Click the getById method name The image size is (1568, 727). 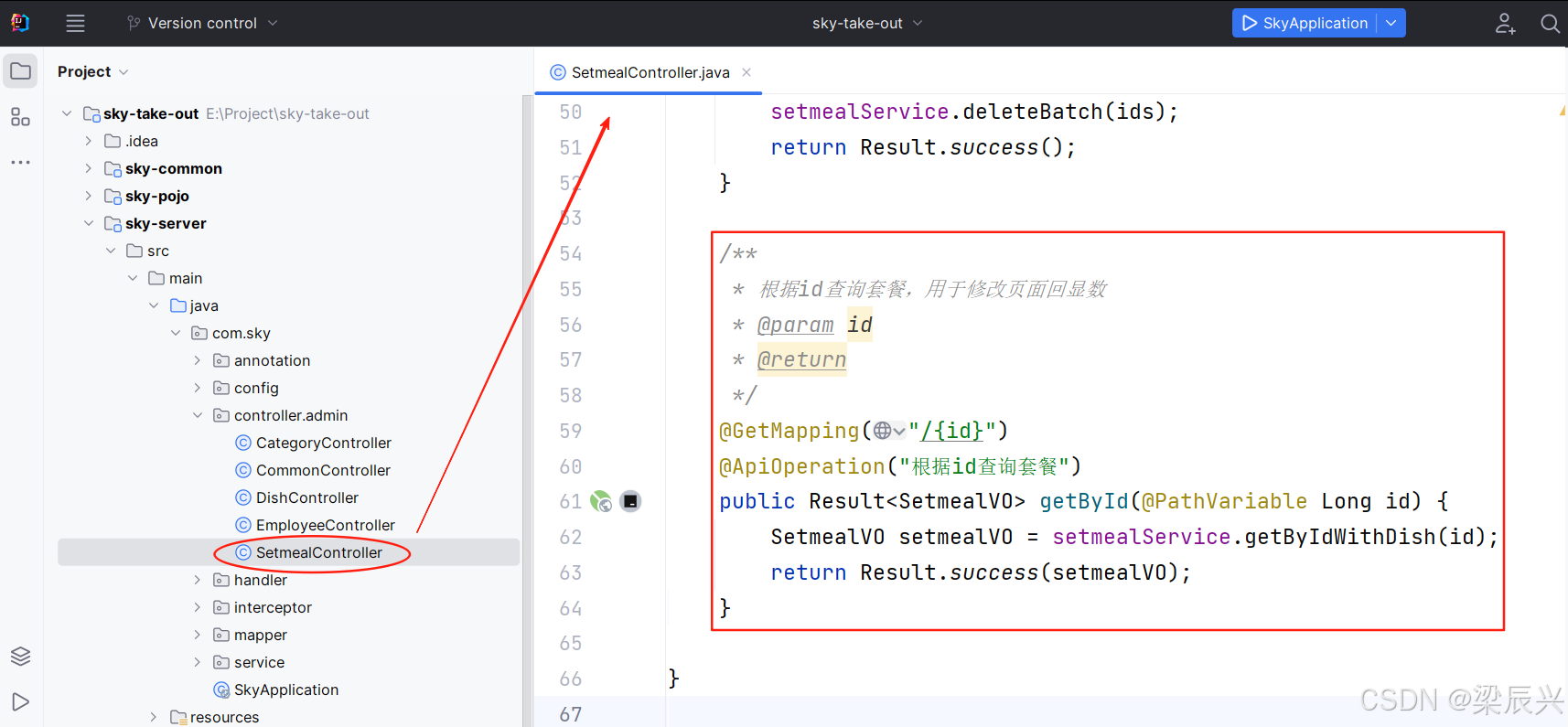[1084, 501]
